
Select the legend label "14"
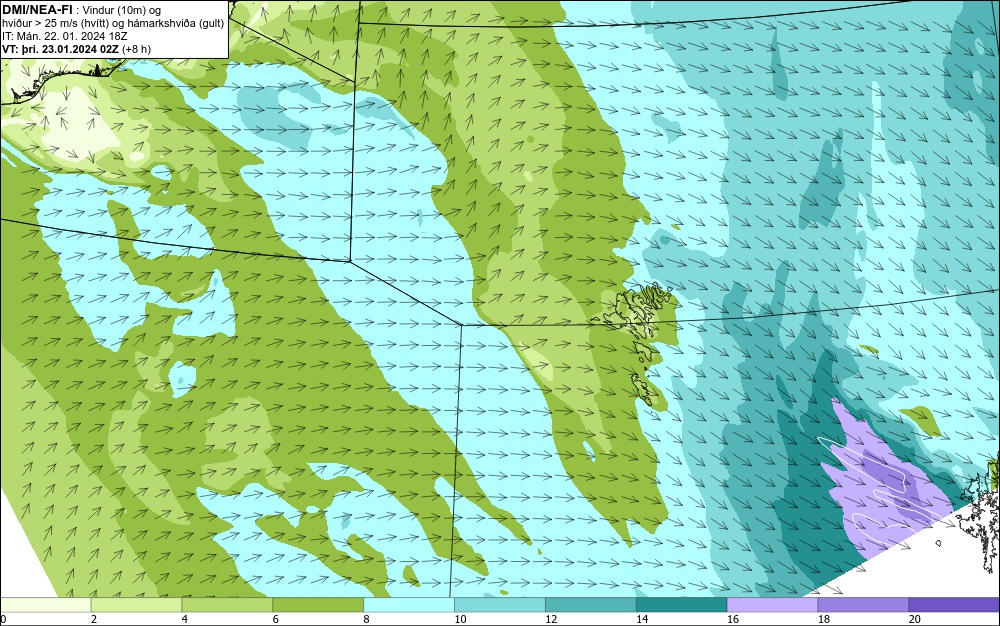coord(642,619)
